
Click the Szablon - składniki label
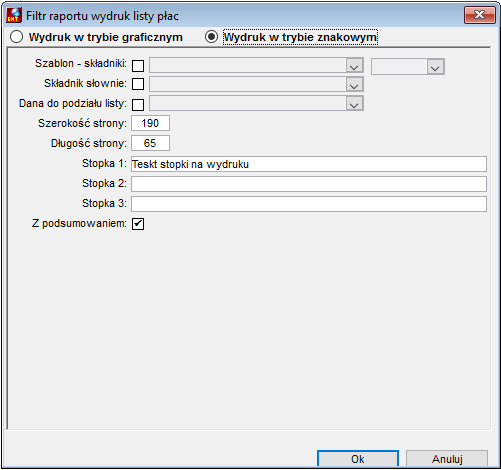pos(81,63)
